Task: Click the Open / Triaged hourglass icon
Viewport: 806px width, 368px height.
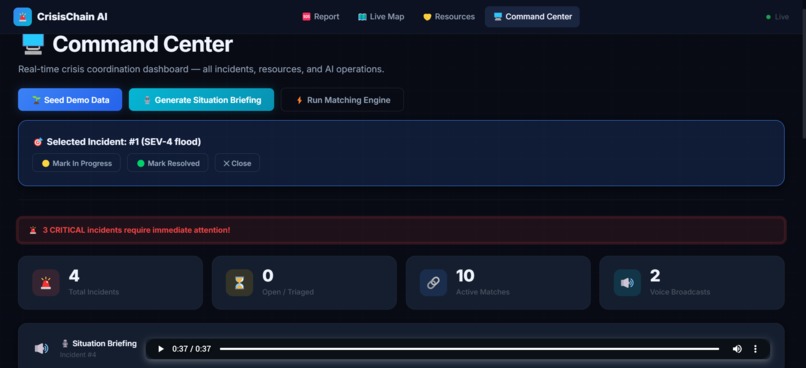Action: click(x=240, y=283)
